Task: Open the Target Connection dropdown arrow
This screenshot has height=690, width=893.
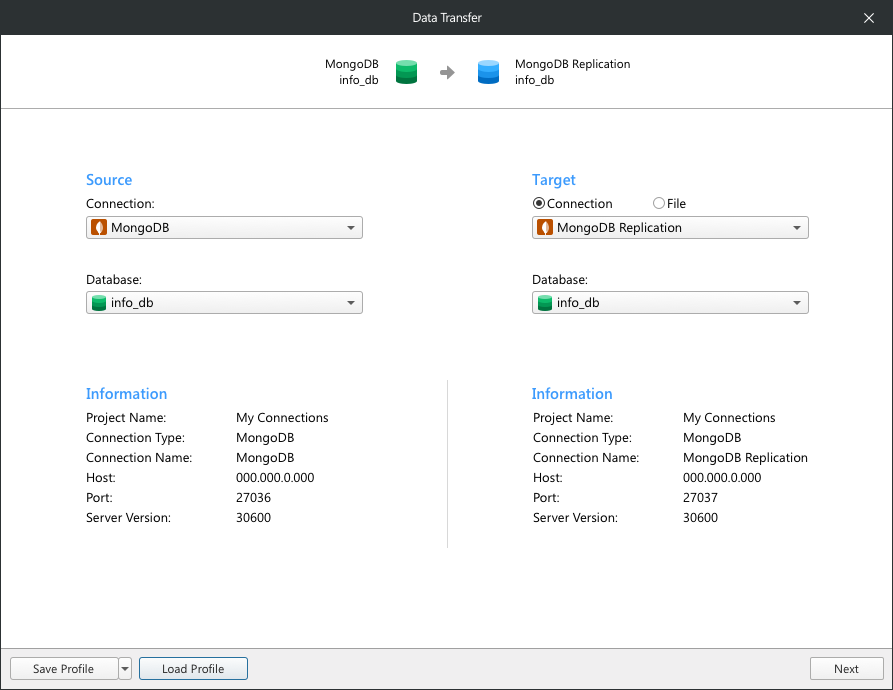Action: point(797,228)
